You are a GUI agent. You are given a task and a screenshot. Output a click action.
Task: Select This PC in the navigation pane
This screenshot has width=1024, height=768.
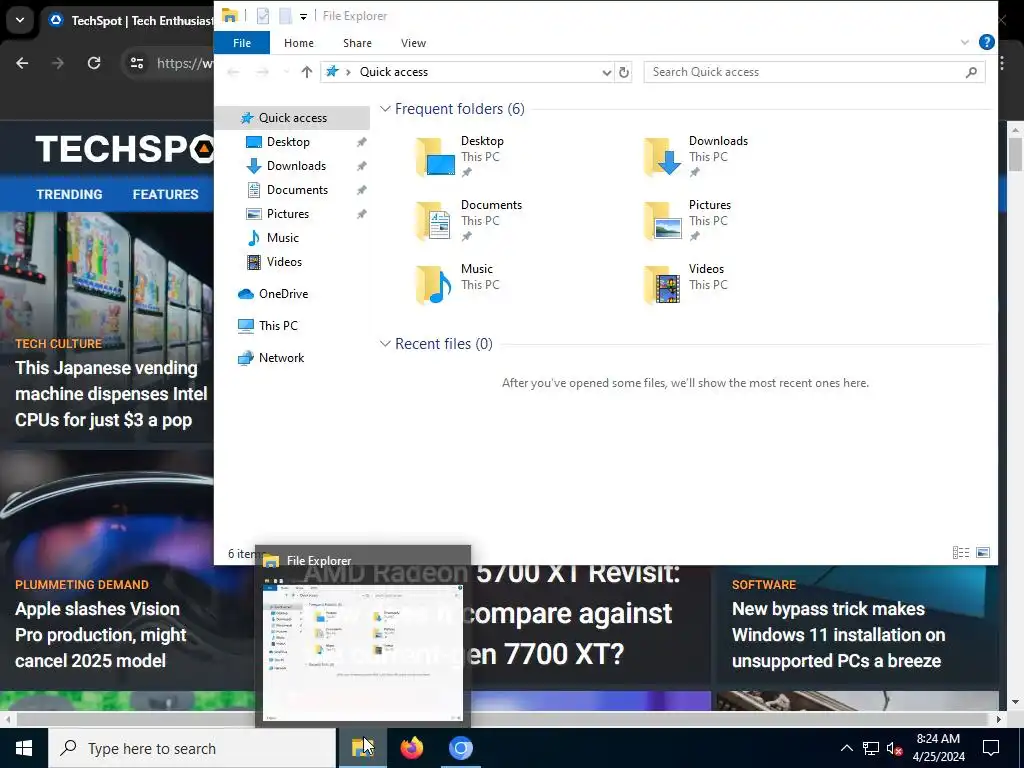(x=278, y=326)
